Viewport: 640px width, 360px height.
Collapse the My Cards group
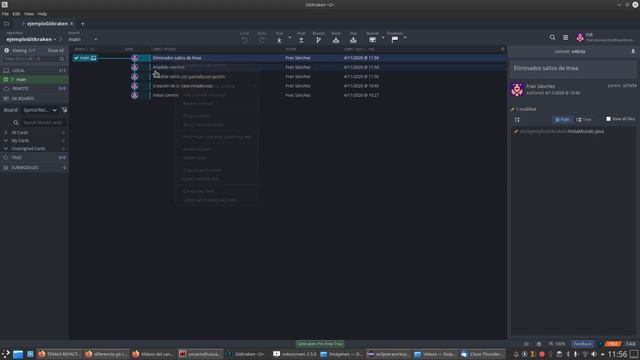34,140
